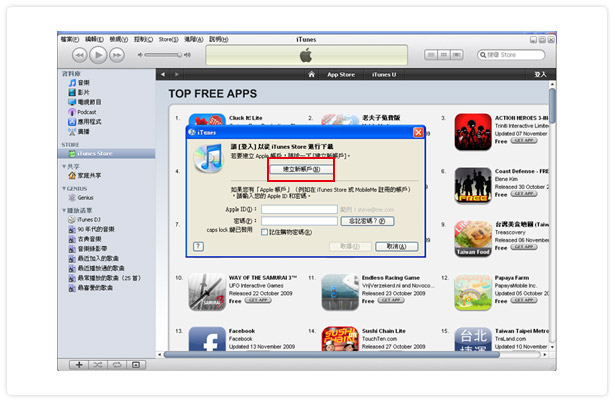Open the dialog's question mark help button
The image size is (615, 403).
[x=198, y=246]
